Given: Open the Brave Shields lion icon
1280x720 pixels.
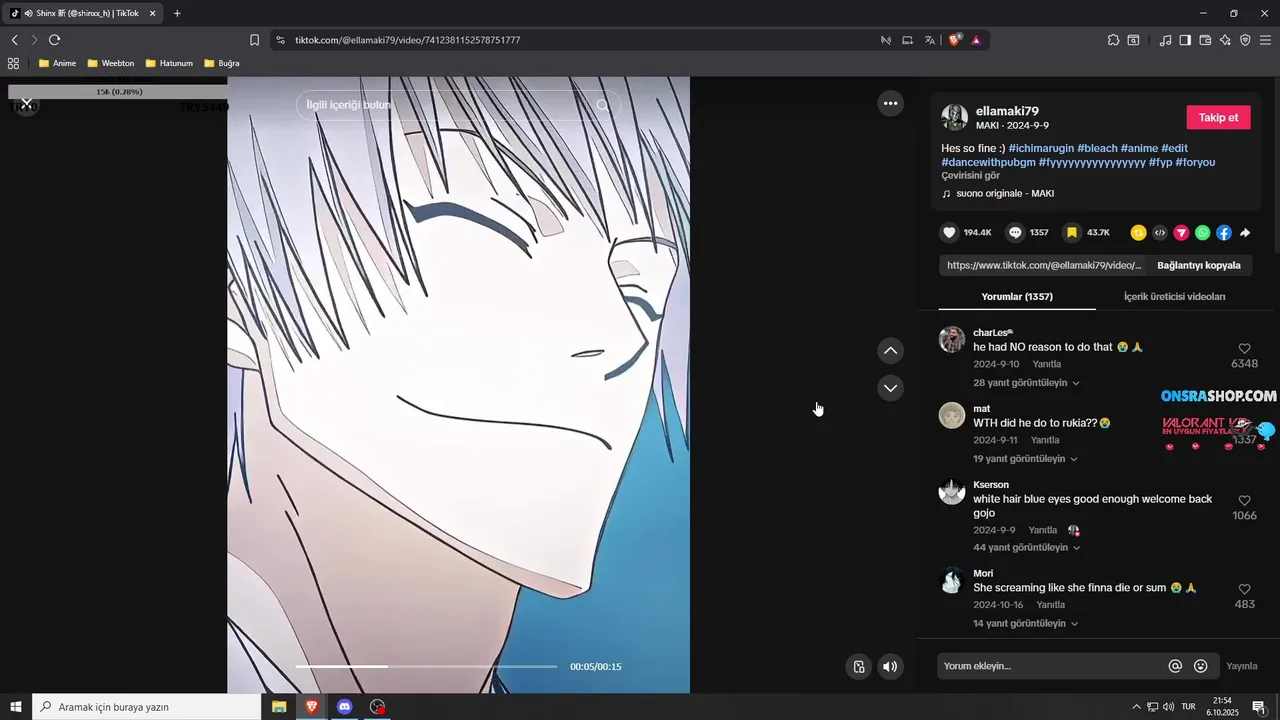Looking at the screenshot, I should point(954,40).
